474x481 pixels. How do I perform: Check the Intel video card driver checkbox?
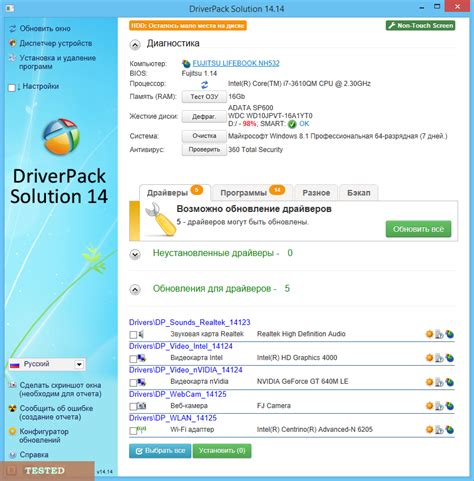133,359
